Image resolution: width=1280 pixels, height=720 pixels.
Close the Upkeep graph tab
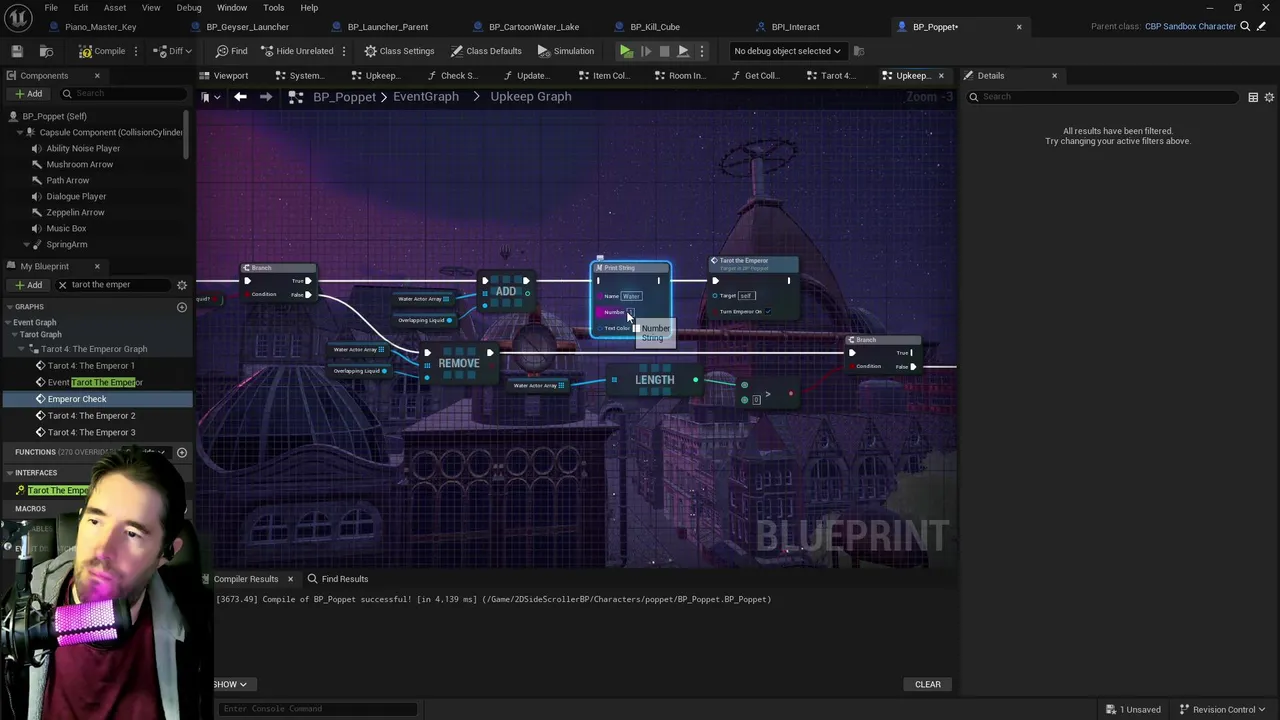[x=940, y=75]
